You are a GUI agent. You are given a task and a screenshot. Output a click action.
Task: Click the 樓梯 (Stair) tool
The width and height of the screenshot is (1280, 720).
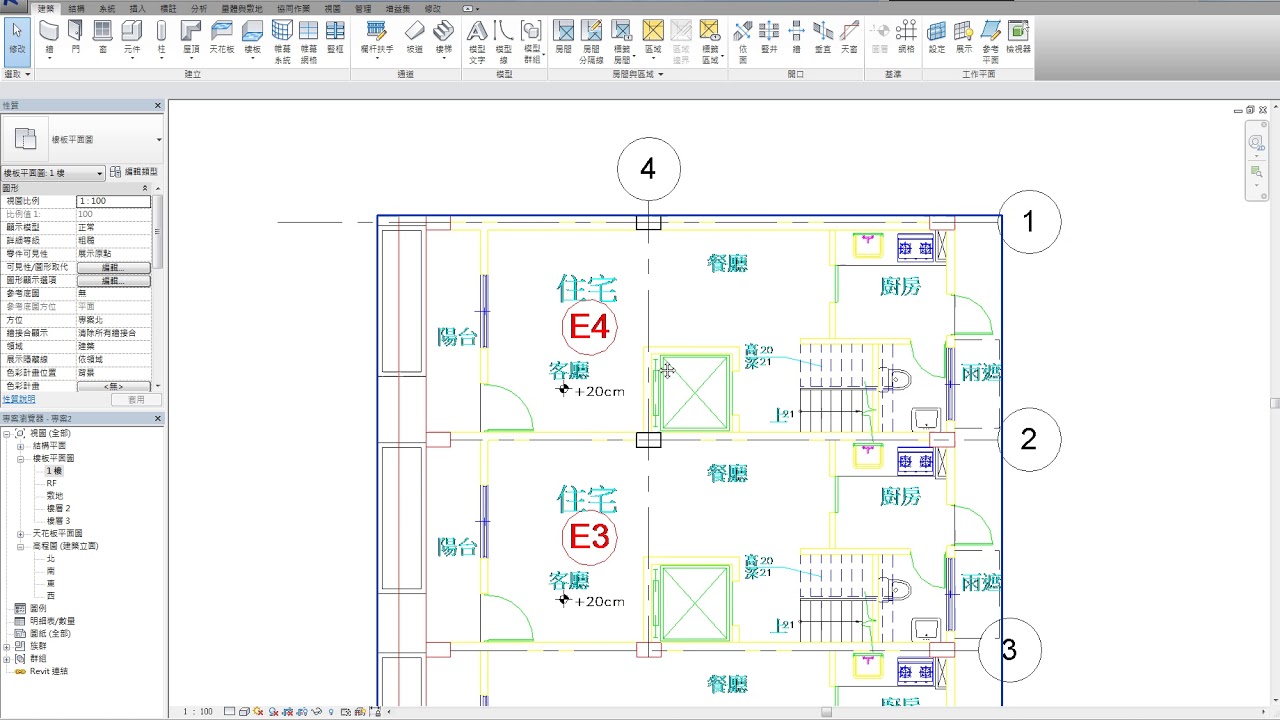click(444, 39)
